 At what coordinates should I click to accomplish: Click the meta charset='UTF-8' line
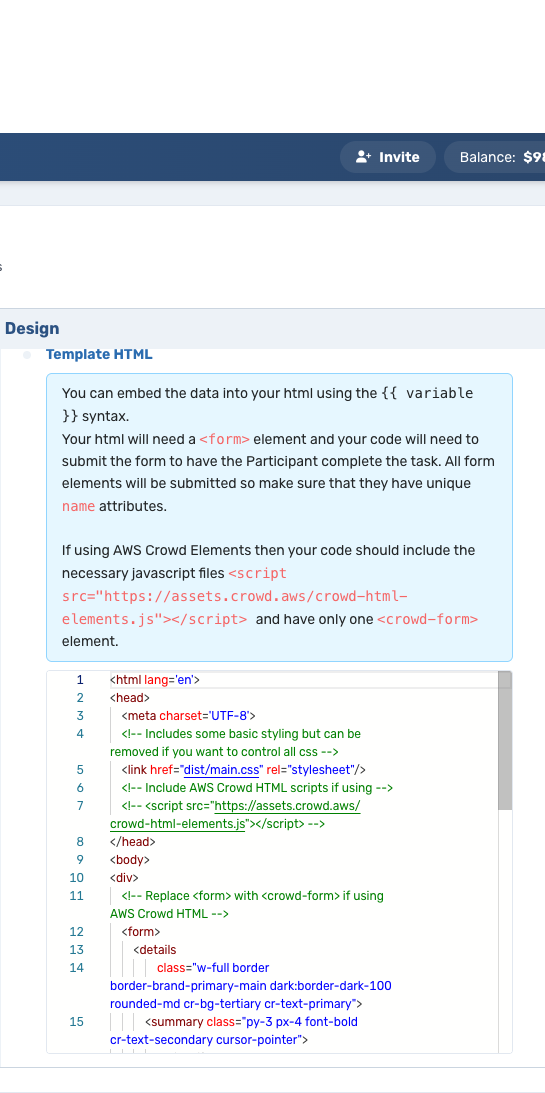[x=188, y=716]
